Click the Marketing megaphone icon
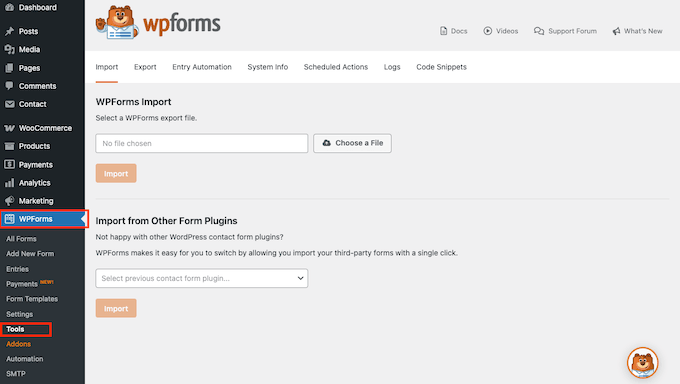The height and width of the screenshot is (384, 680). 10,201
